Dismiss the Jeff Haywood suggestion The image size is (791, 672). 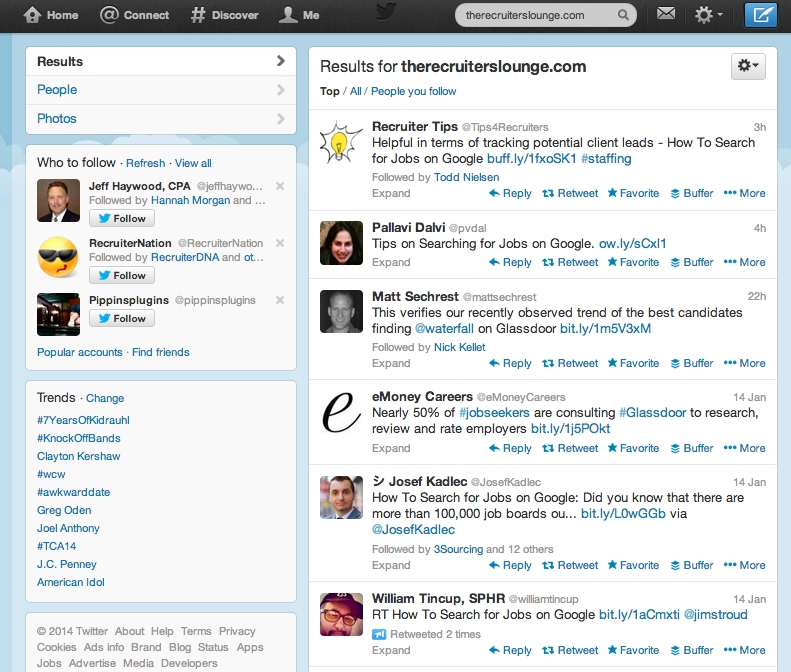[x=280, y=186]
